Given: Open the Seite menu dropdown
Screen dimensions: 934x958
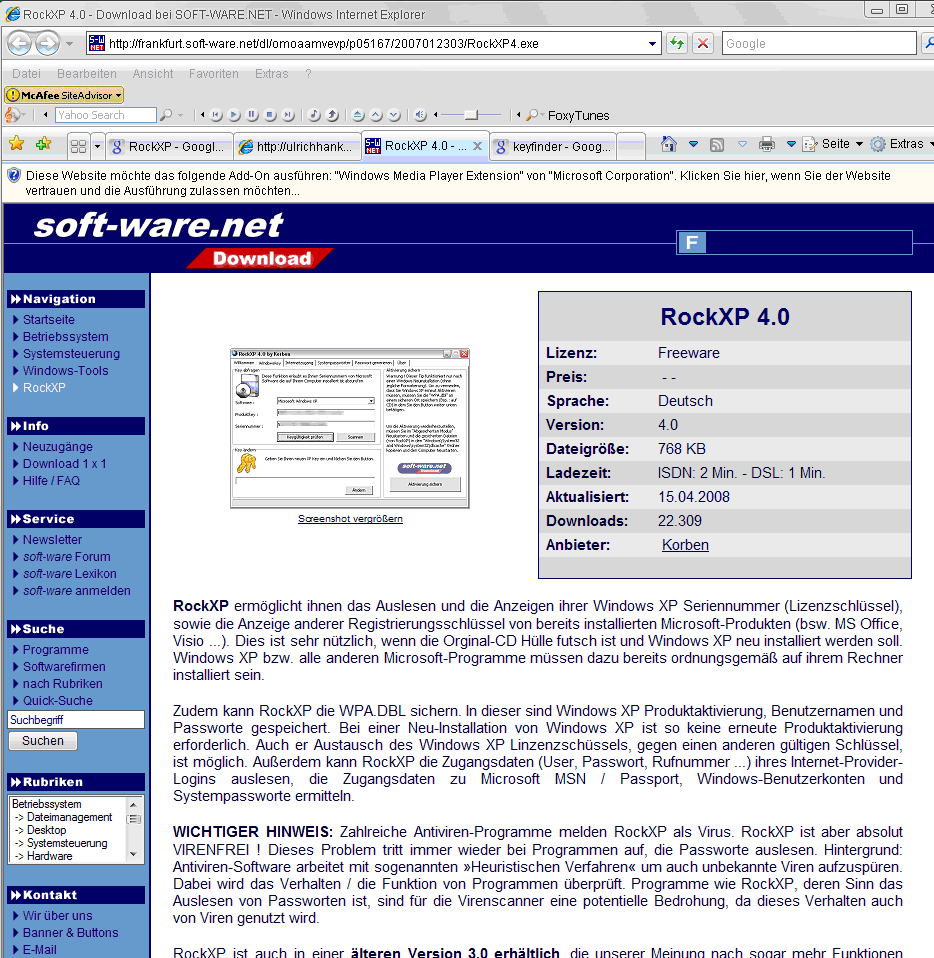Looking at the screenshot, I should click(x=833, y=144).
